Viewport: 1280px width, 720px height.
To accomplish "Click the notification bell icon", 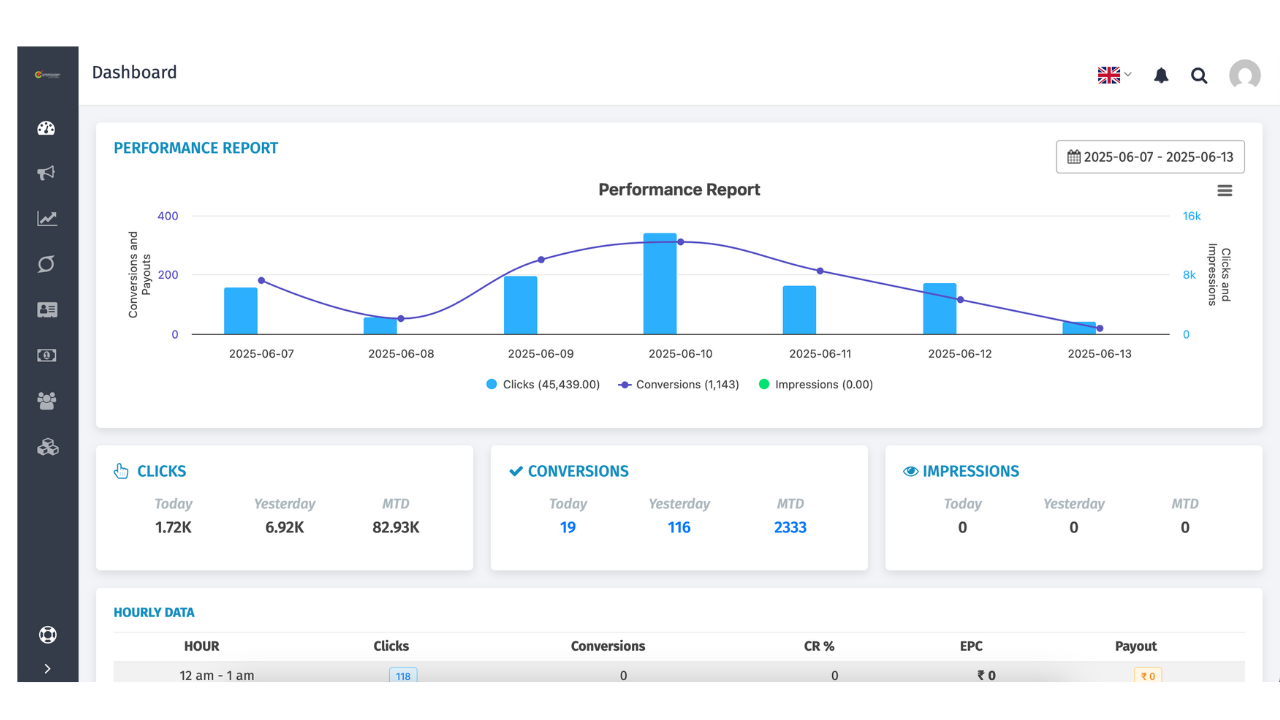I will 1161,76.
